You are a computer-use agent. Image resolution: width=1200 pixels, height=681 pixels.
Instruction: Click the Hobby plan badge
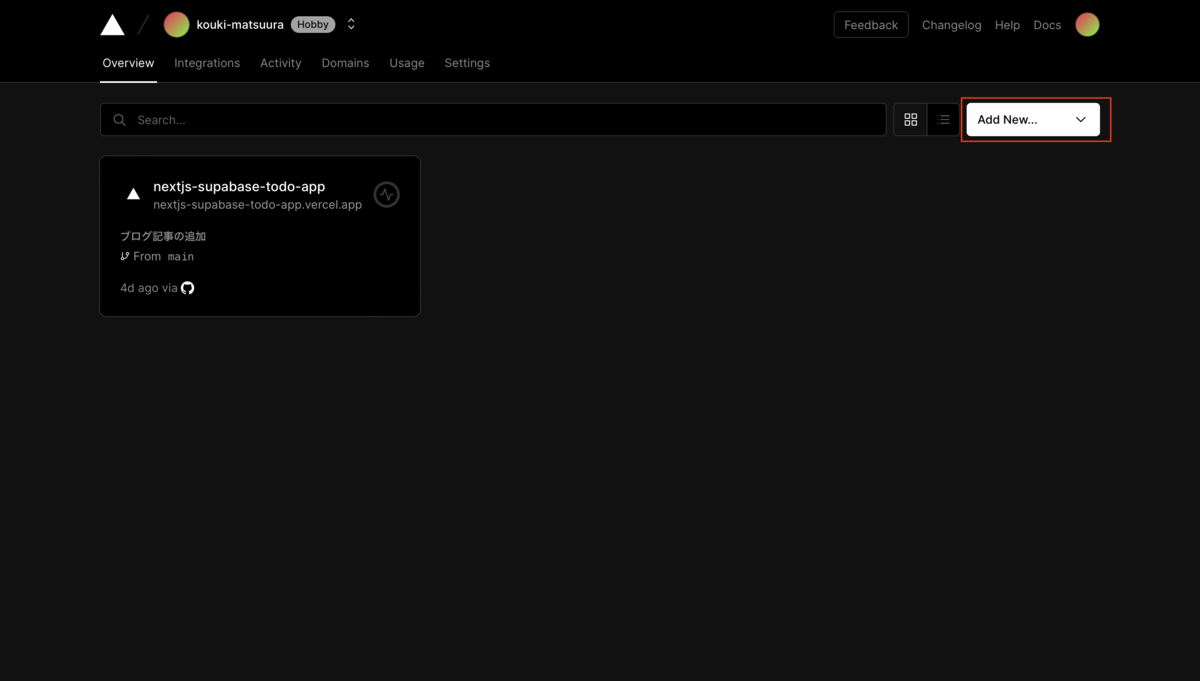(313, 24)
